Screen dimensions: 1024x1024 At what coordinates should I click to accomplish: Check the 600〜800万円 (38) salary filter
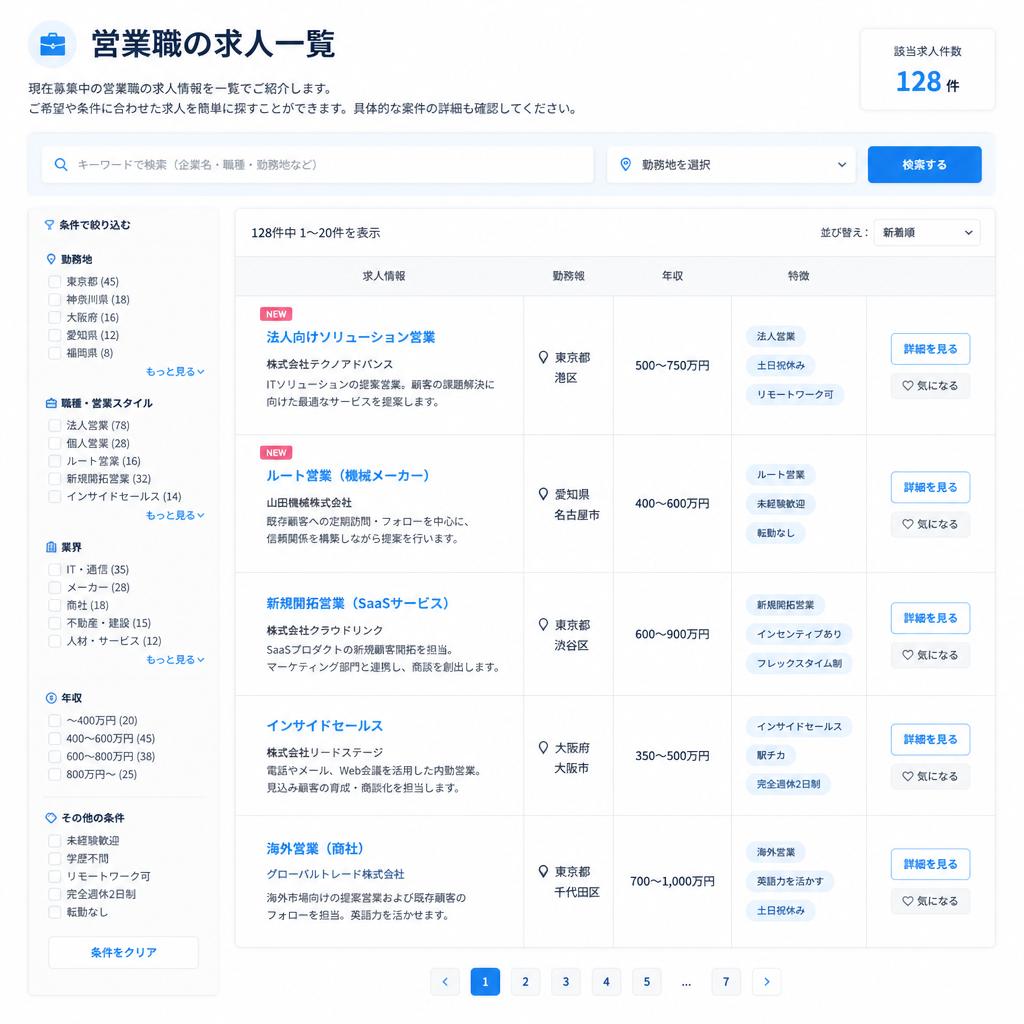[55, 756]
